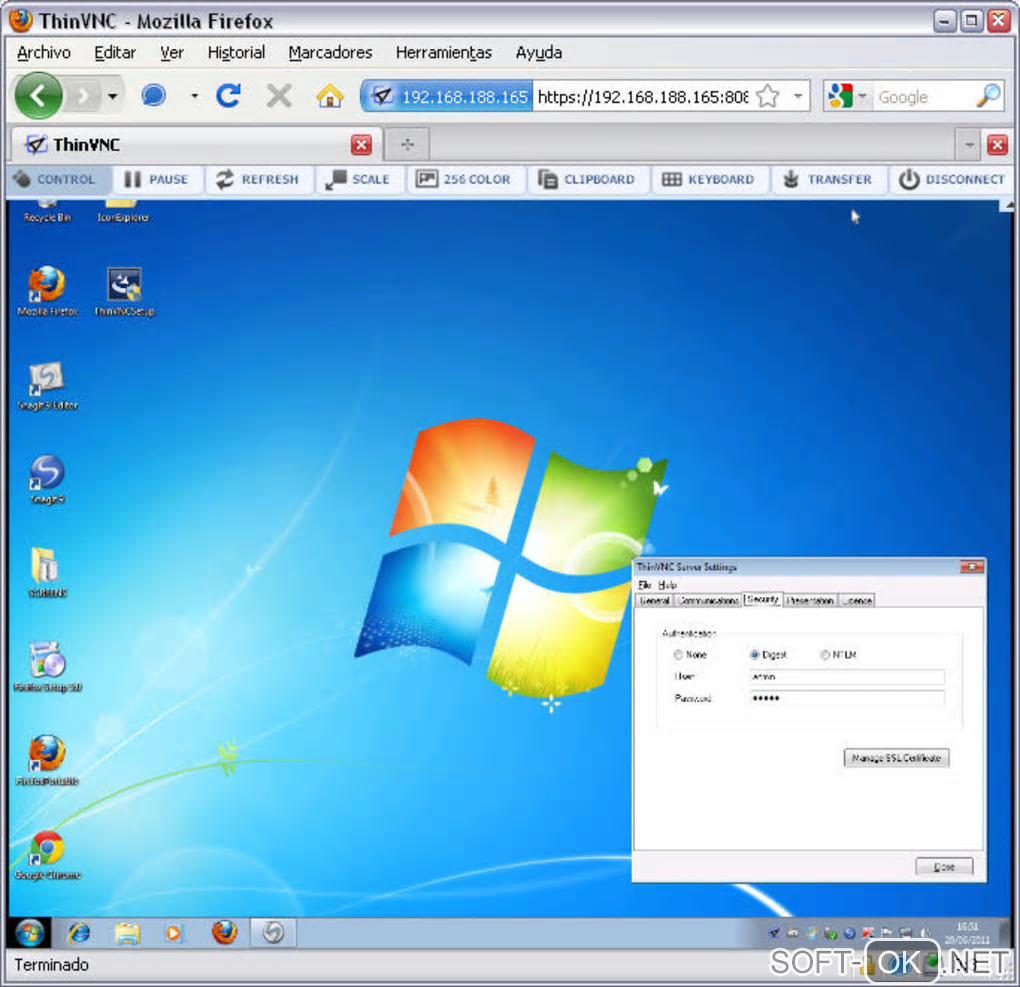Open Firefox Setup desktop icon

point(47,667)
